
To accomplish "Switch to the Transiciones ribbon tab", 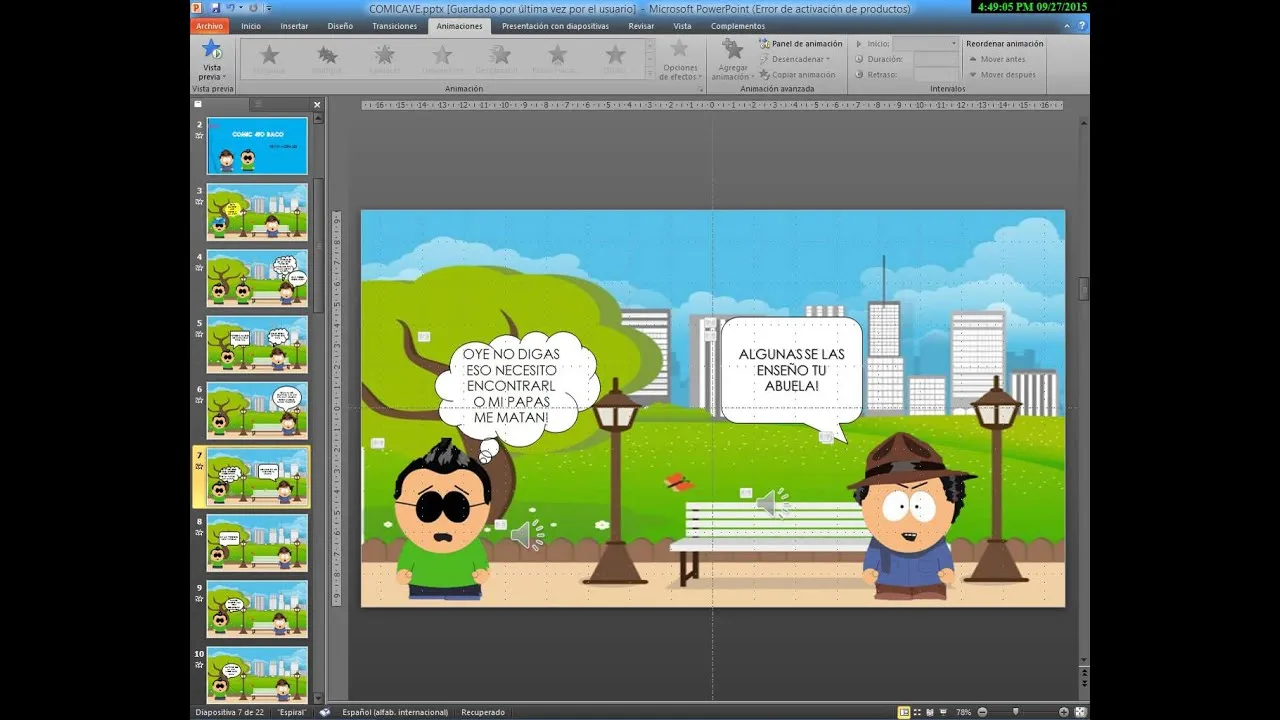I will [394, 26].
